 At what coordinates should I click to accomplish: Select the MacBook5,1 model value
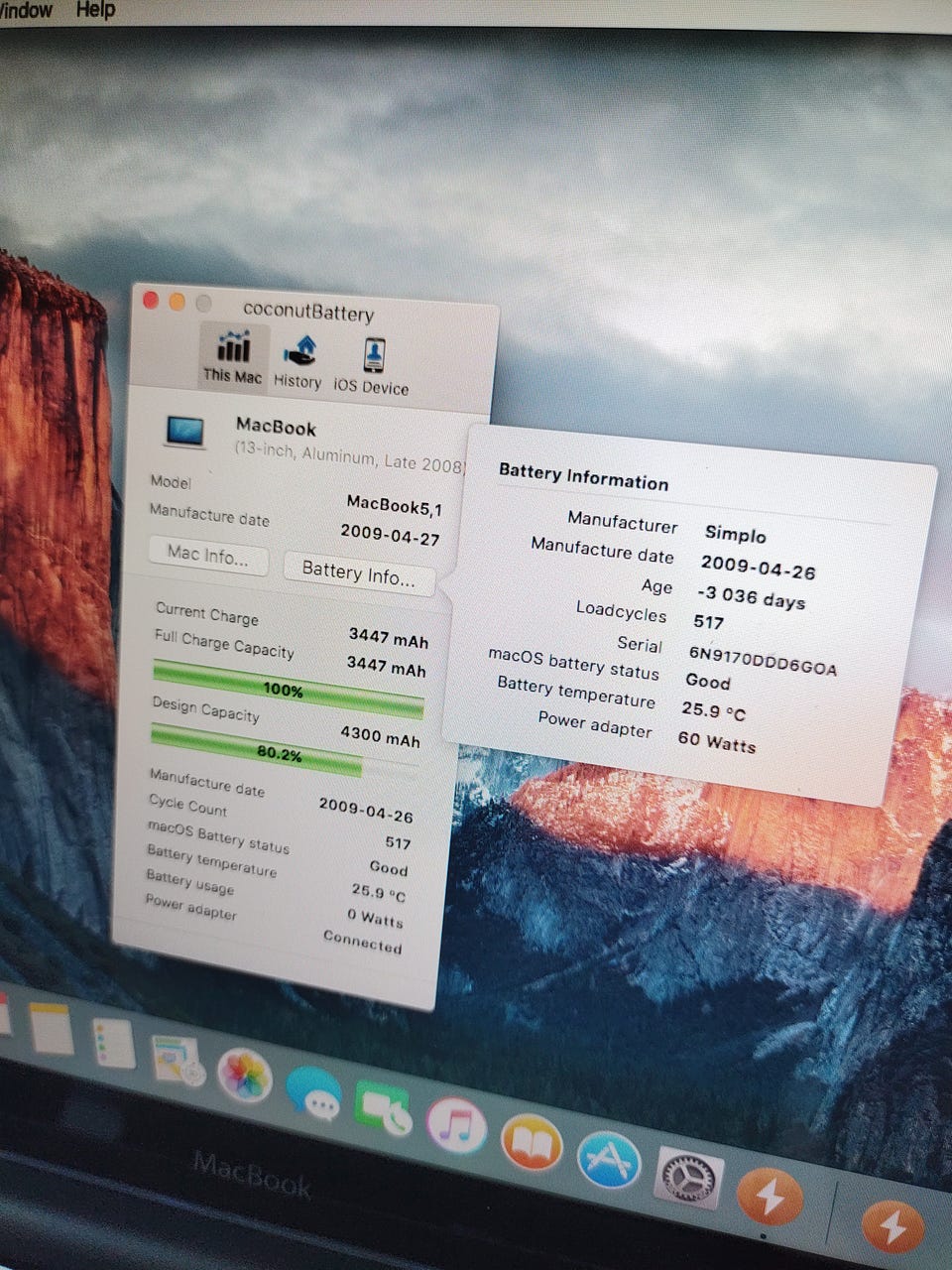(395, 507)
